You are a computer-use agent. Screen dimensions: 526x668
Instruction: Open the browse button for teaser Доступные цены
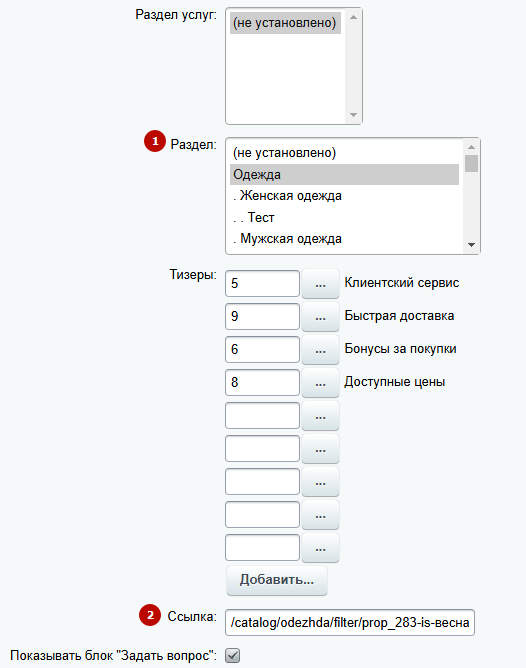click(320, 383)
